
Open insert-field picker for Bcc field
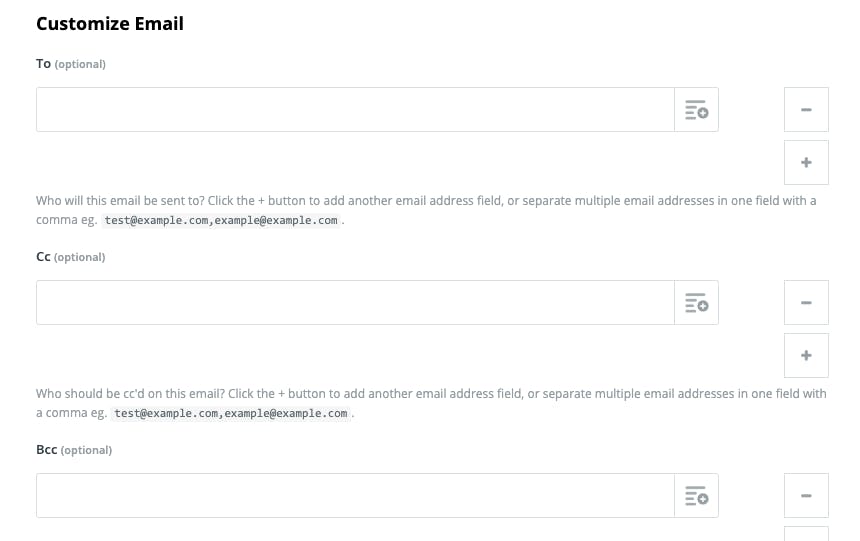click(x=696, y=496)
